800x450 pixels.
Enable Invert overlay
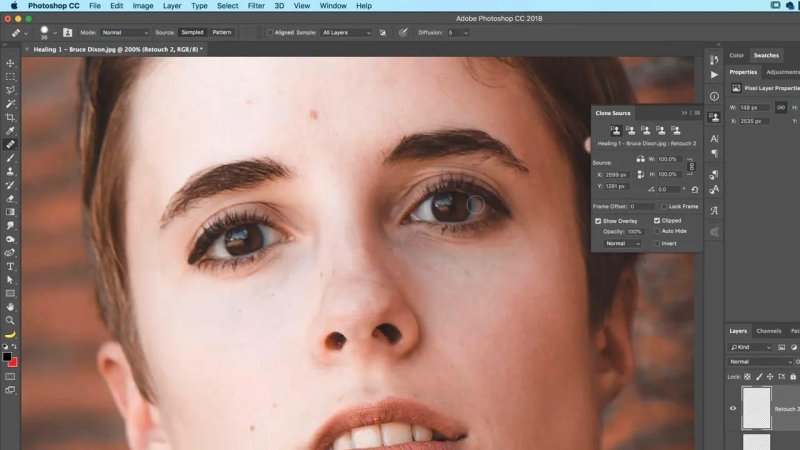point(657,243)
